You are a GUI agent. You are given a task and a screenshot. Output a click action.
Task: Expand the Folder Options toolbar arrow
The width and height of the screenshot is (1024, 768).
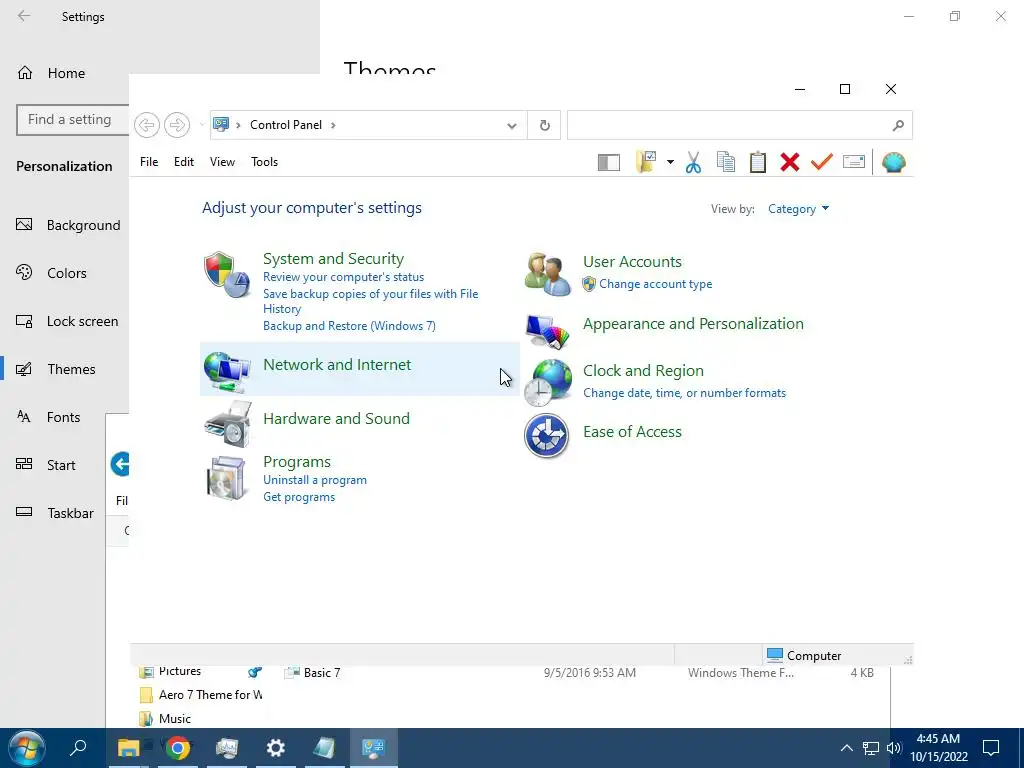(x=670, y=162)
